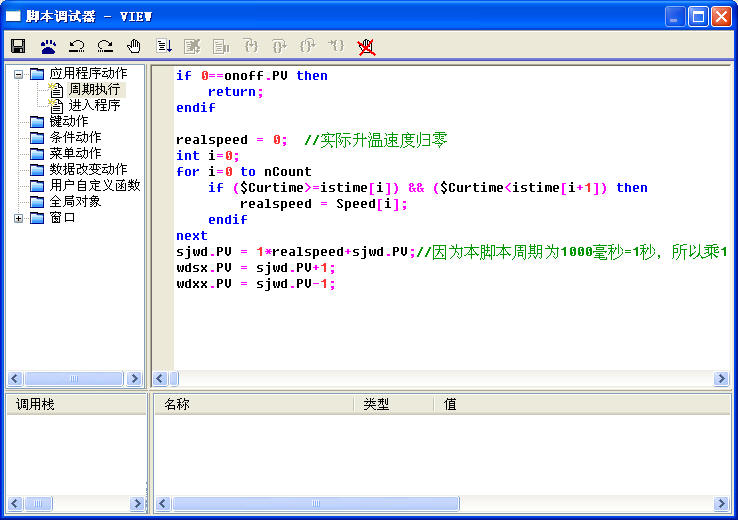Viewport: 738px width, 520px height.
Task: Select the 全局对象 tree item
Action: coord(75,201)
